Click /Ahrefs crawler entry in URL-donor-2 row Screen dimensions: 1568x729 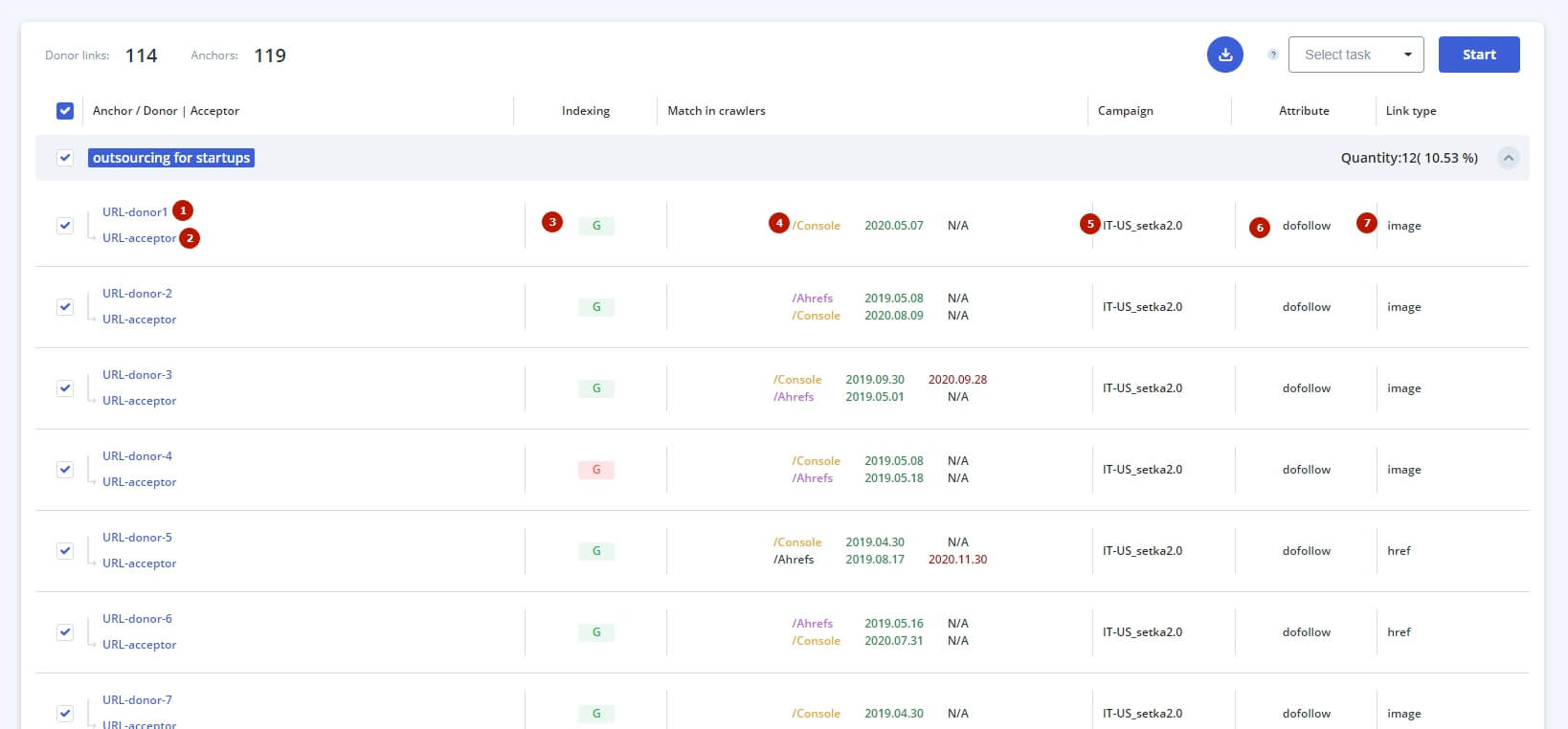pos(812,298)
